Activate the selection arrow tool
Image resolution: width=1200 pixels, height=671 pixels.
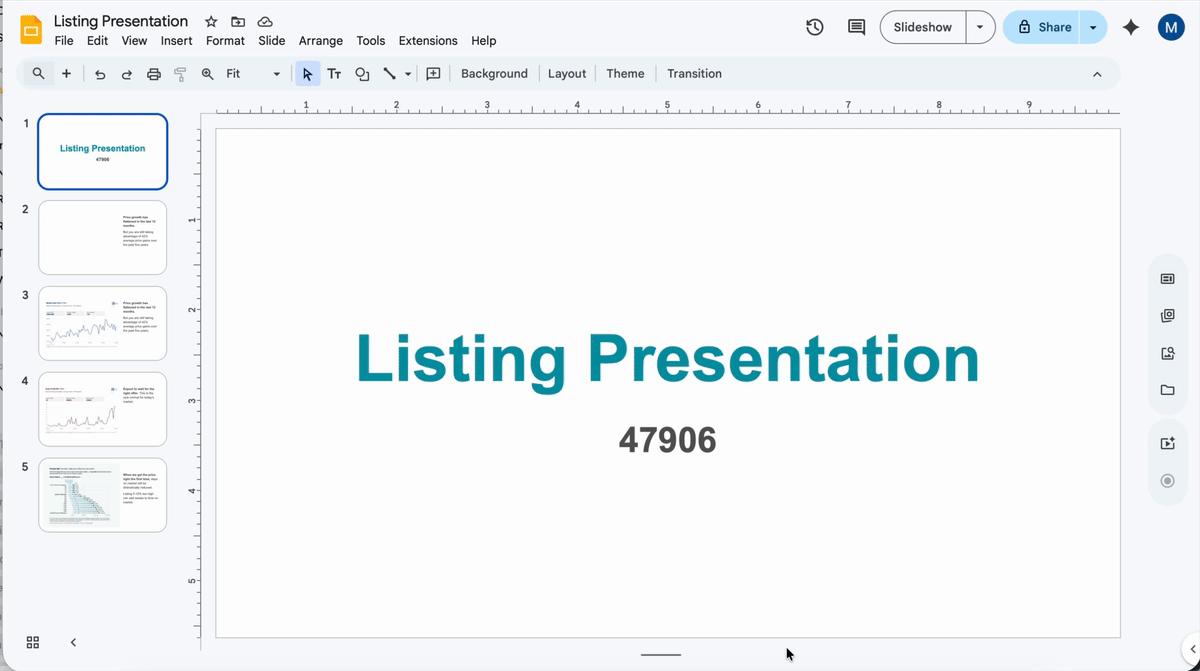coord(307,73)
